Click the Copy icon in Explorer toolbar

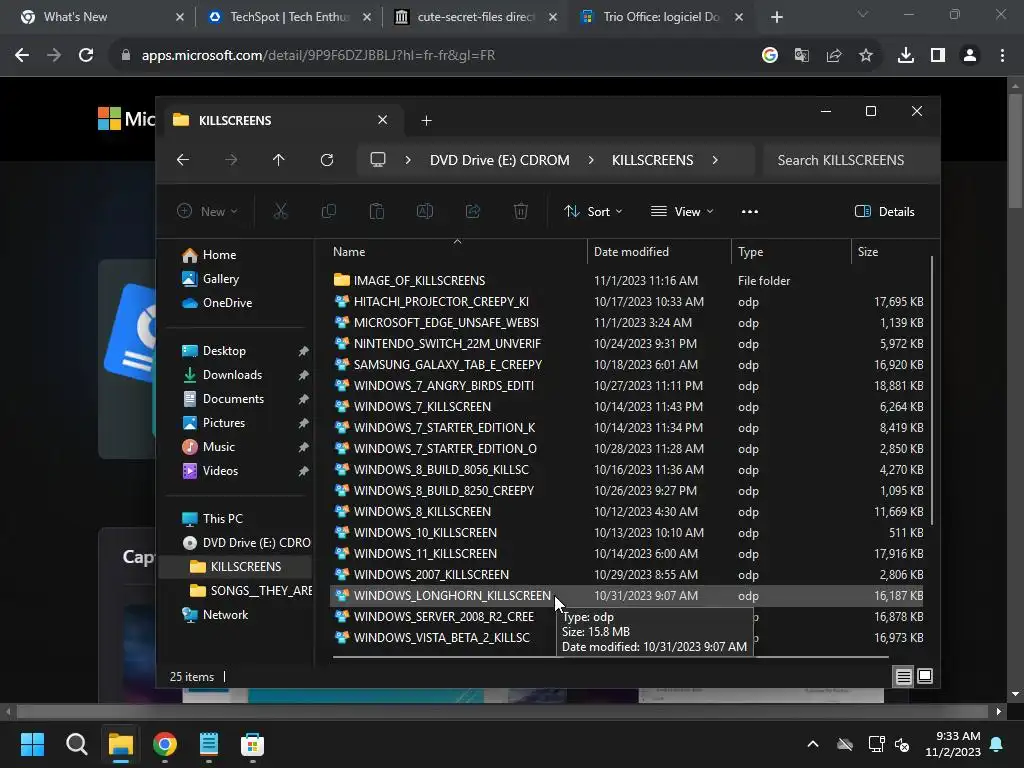(328, 211)
